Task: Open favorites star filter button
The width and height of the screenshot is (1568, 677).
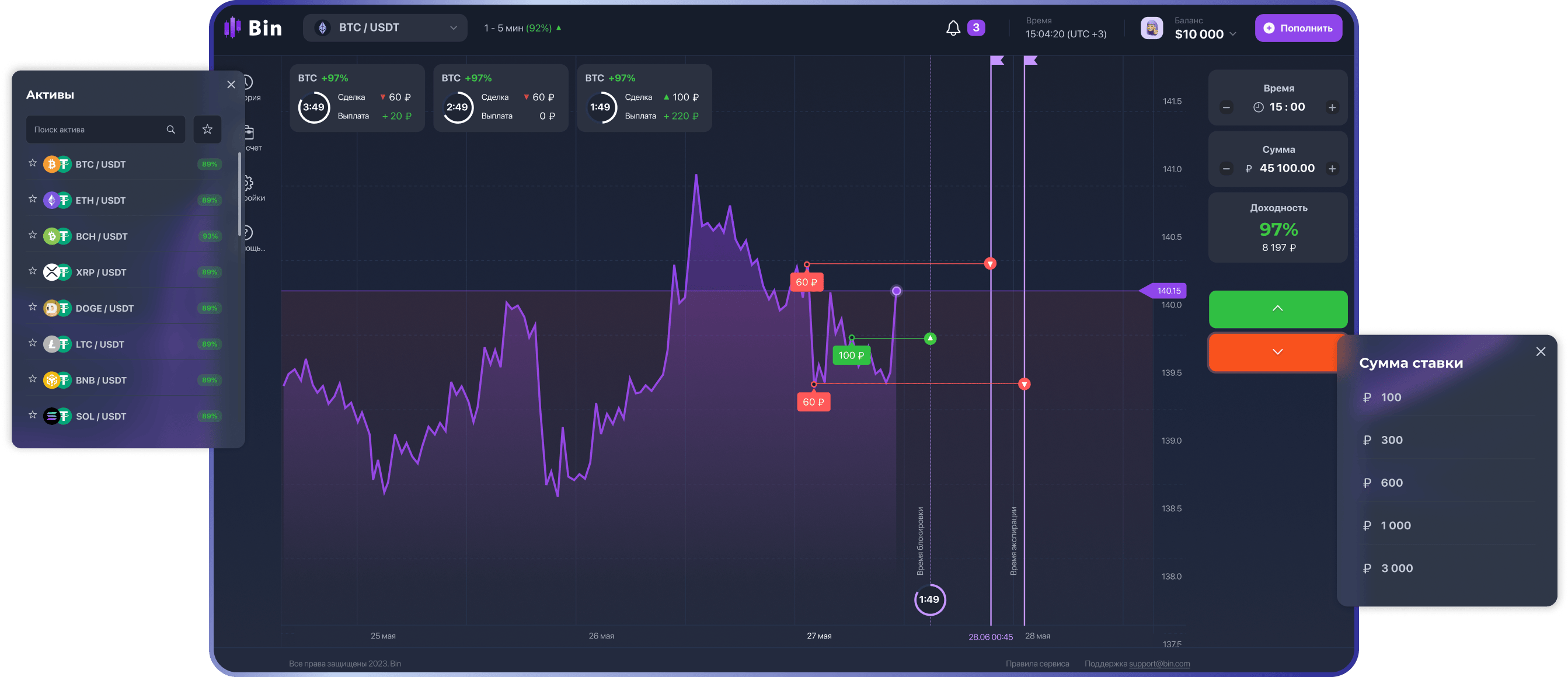Action: [207, 130]
